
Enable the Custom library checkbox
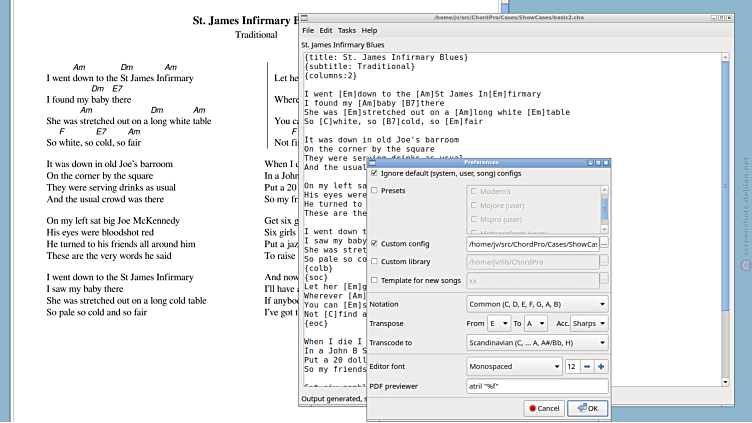(x=375, y=262)
